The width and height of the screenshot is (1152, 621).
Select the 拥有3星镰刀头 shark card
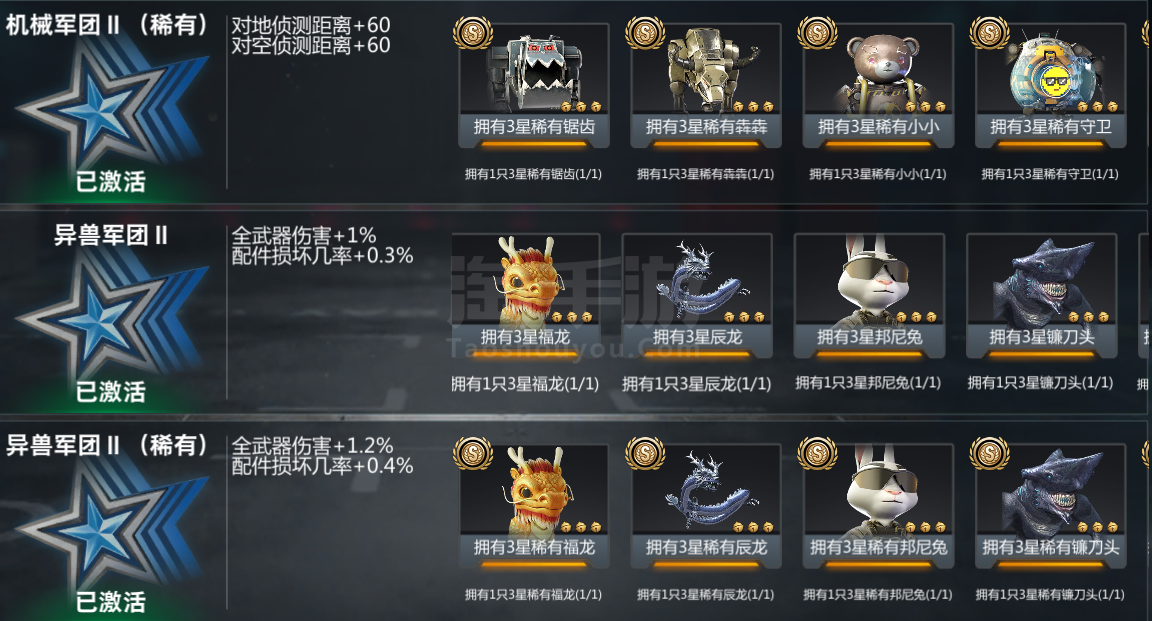point(1042,296)
